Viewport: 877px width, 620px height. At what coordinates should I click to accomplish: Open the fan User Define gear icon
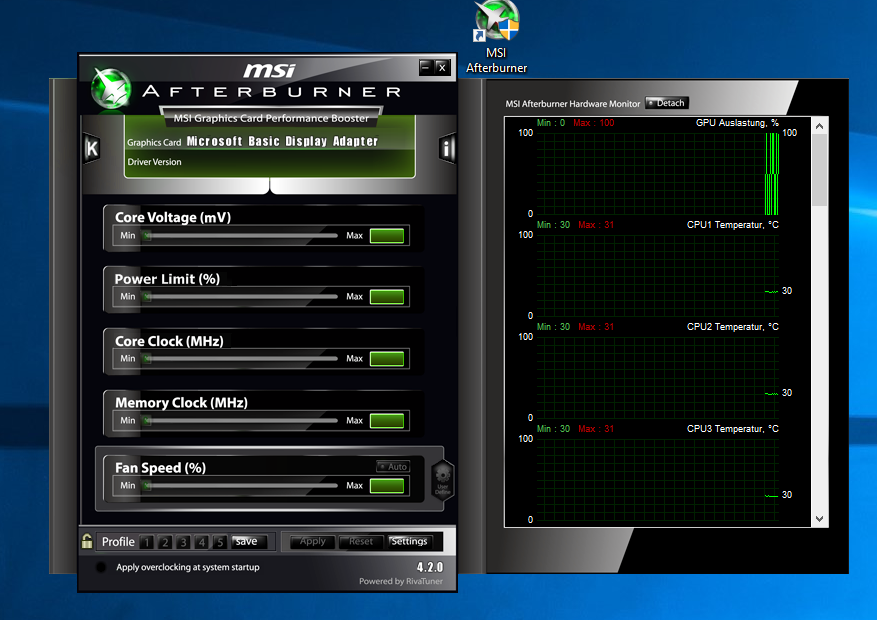pyautogui.click(x=442, y=479)
